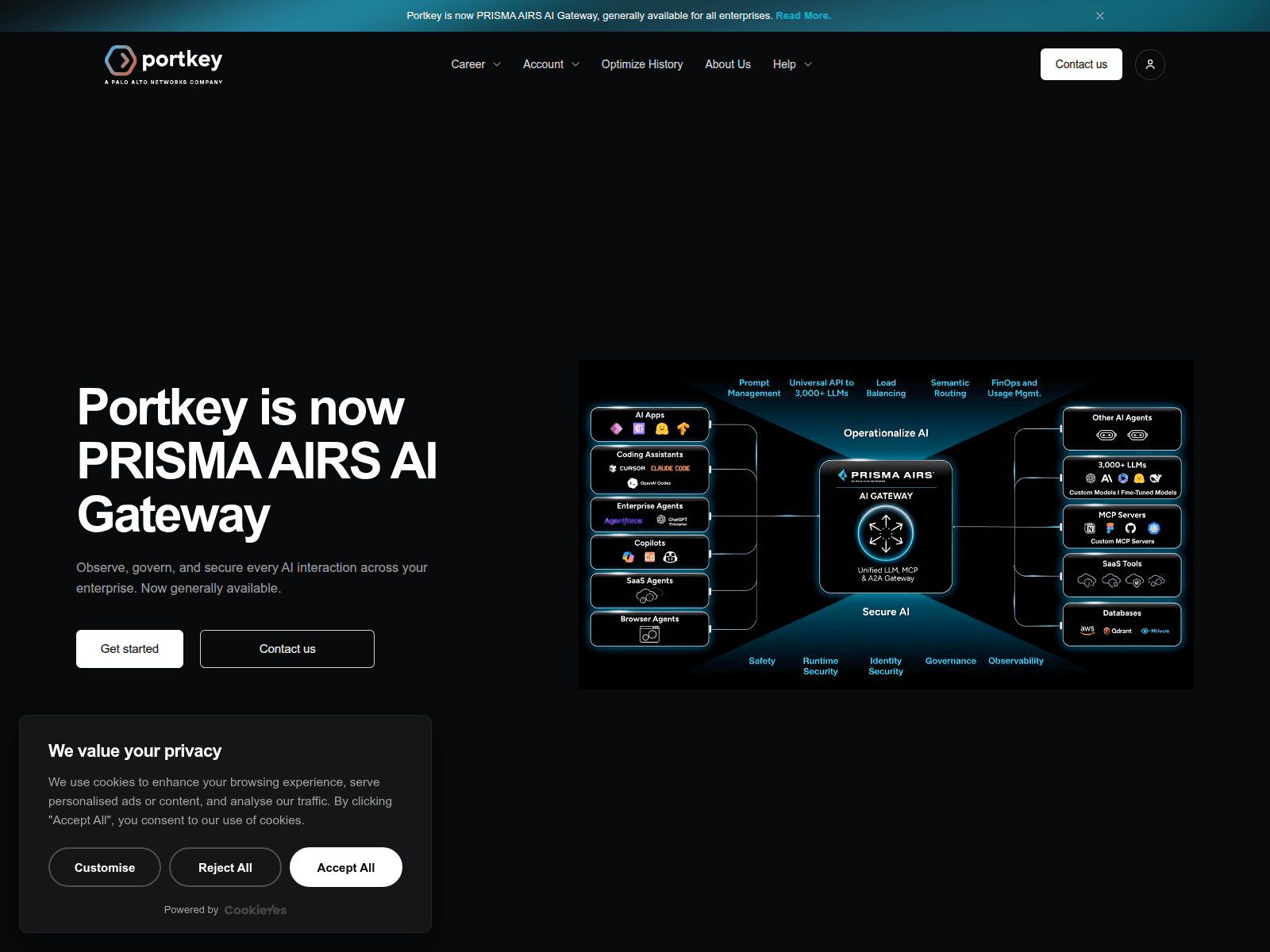Click the OpenAI icon under 3,000+ LLMs
This screenshot has width=1270, height=952.
click(1091, 478)
